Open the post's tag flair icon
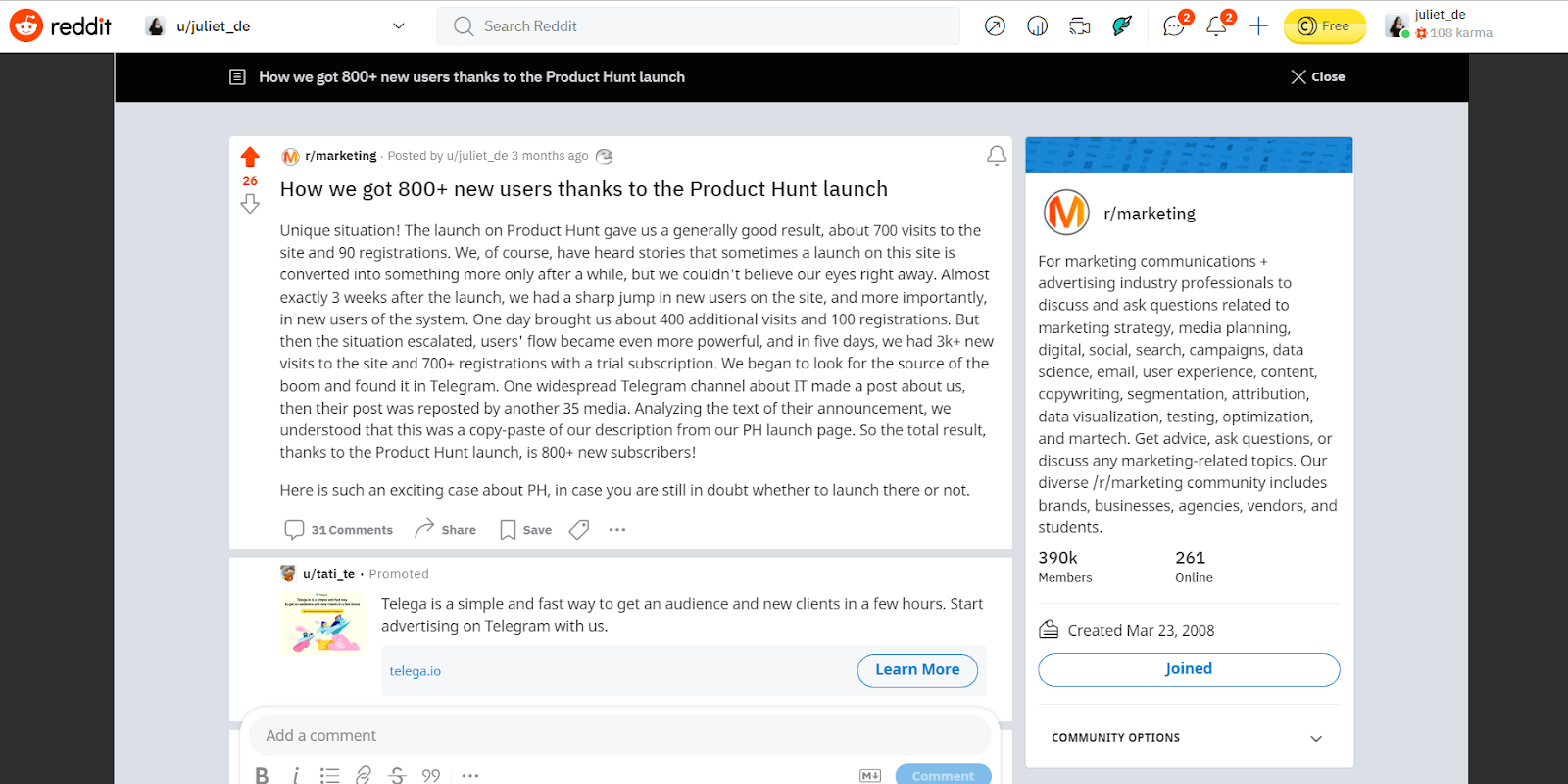This screenshot has width=1568, height=784. [x=579, y=530]
